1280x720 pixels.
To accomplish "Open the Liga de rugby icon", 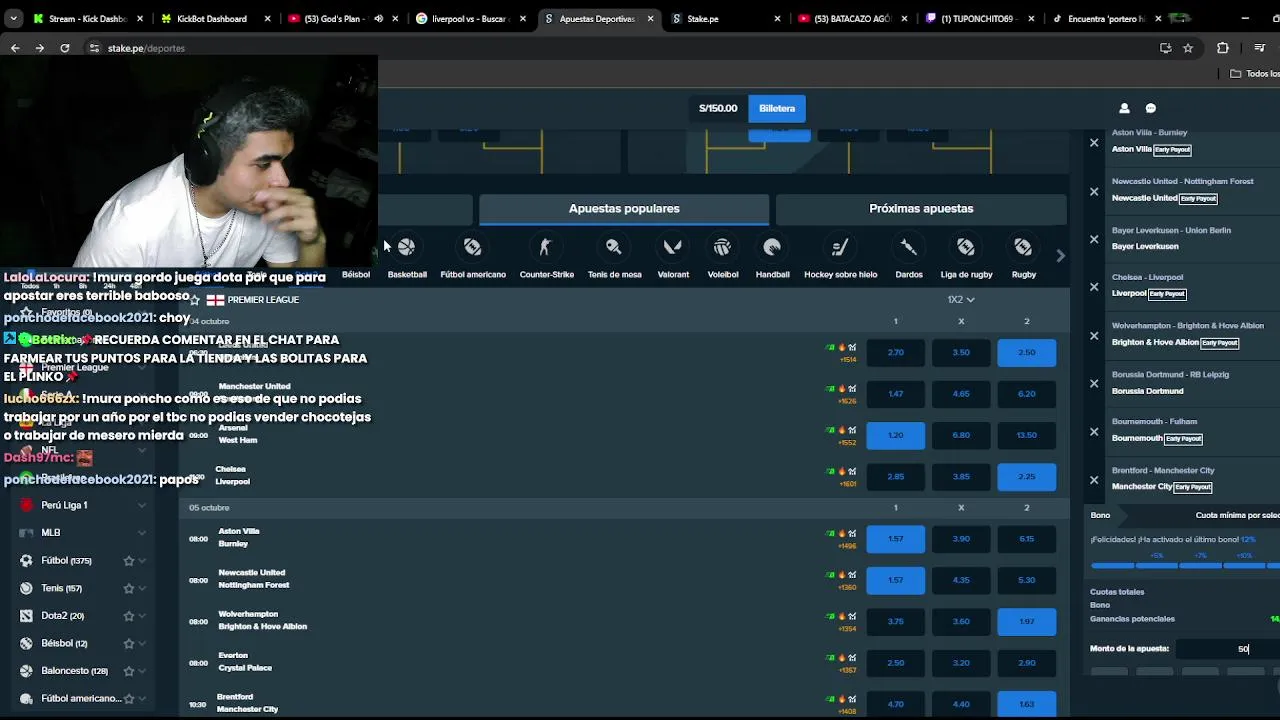I will [x=966, y=247].
